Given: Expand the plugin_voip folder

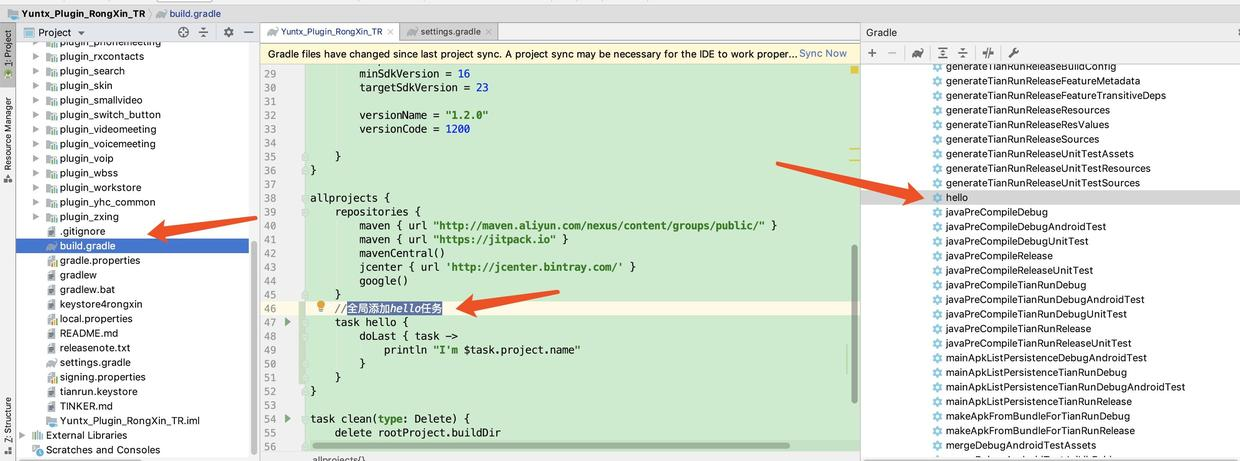Looking at the screenshot, I should tap(36, 158).
